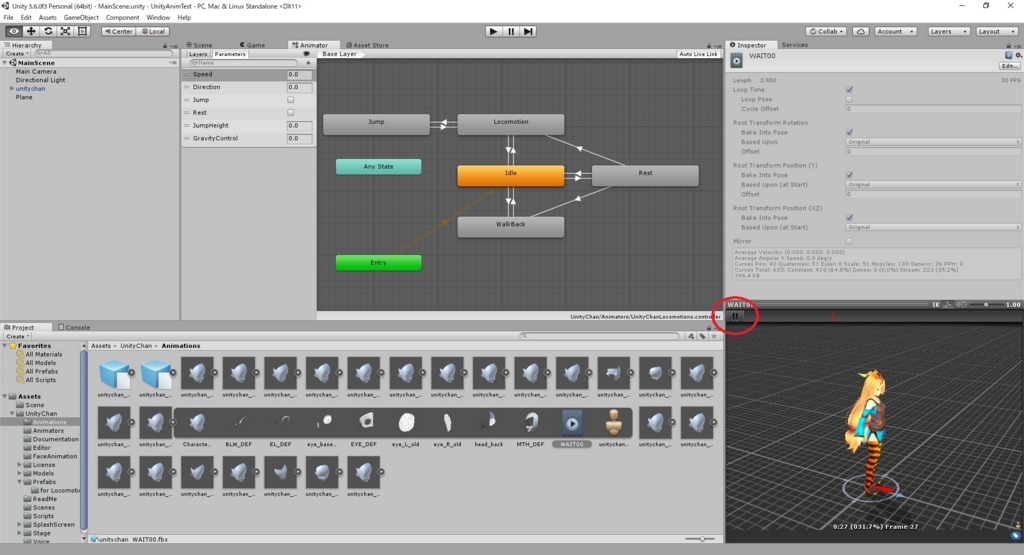
Task: Toggle Bake Into Pose for Root Rotation
Action: pos(849,132)
